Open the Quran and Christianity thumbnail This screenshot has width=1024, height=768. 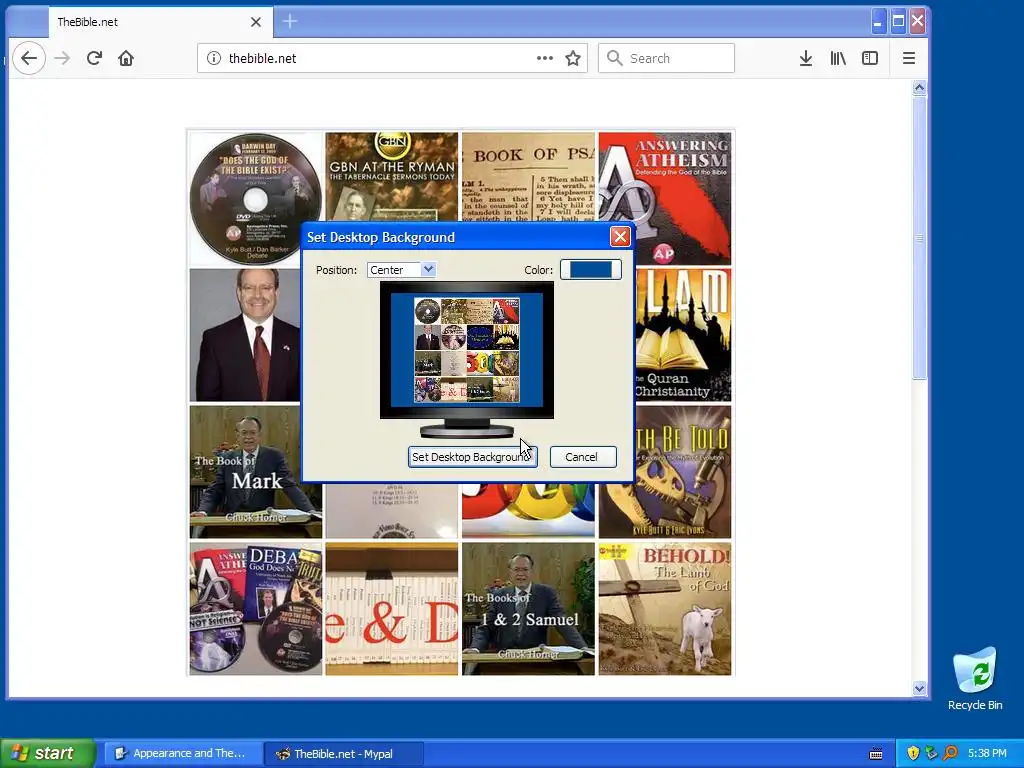(x=682, y=335)
